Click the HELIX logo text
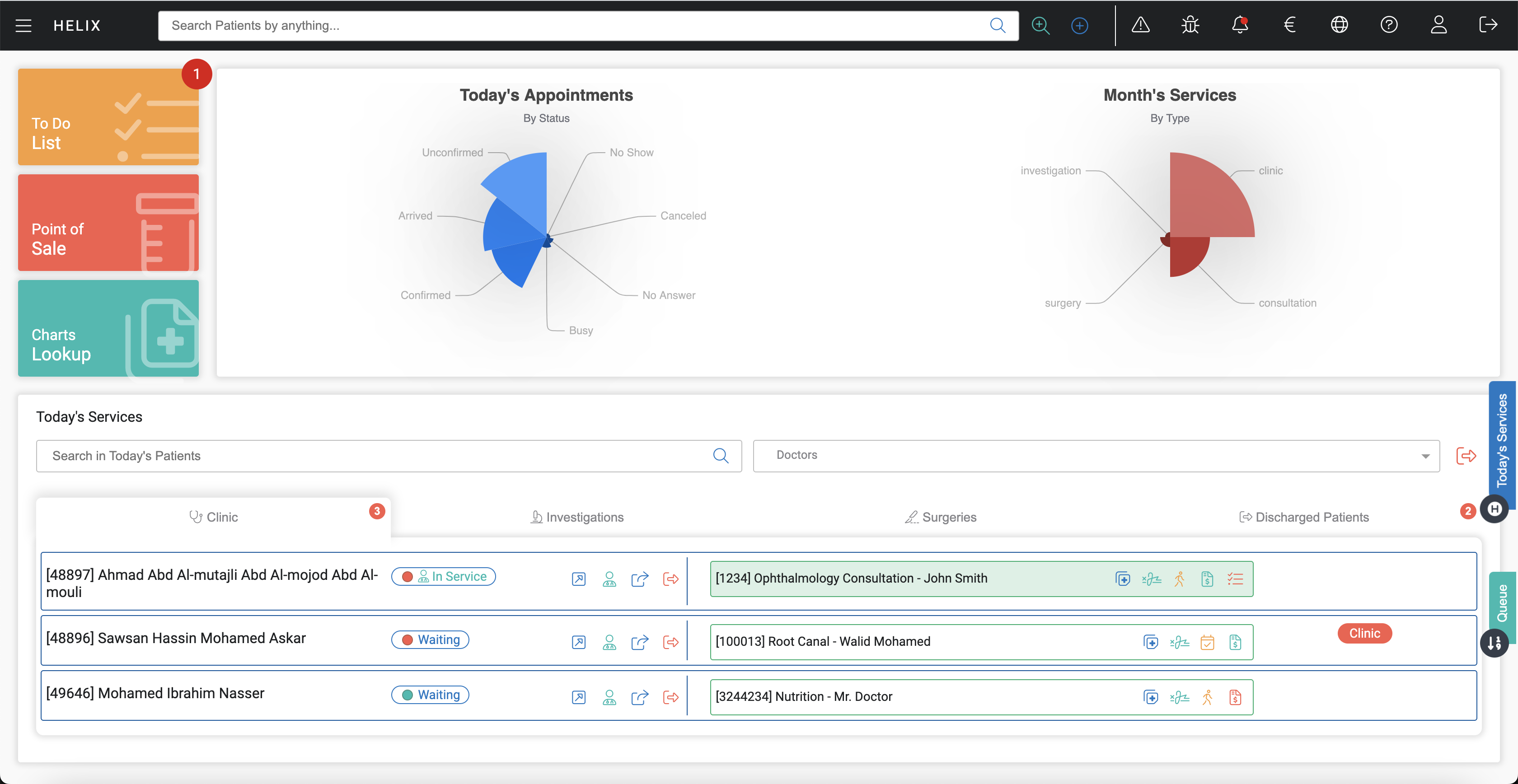The image size is (1518, 784). click(77, 25)
